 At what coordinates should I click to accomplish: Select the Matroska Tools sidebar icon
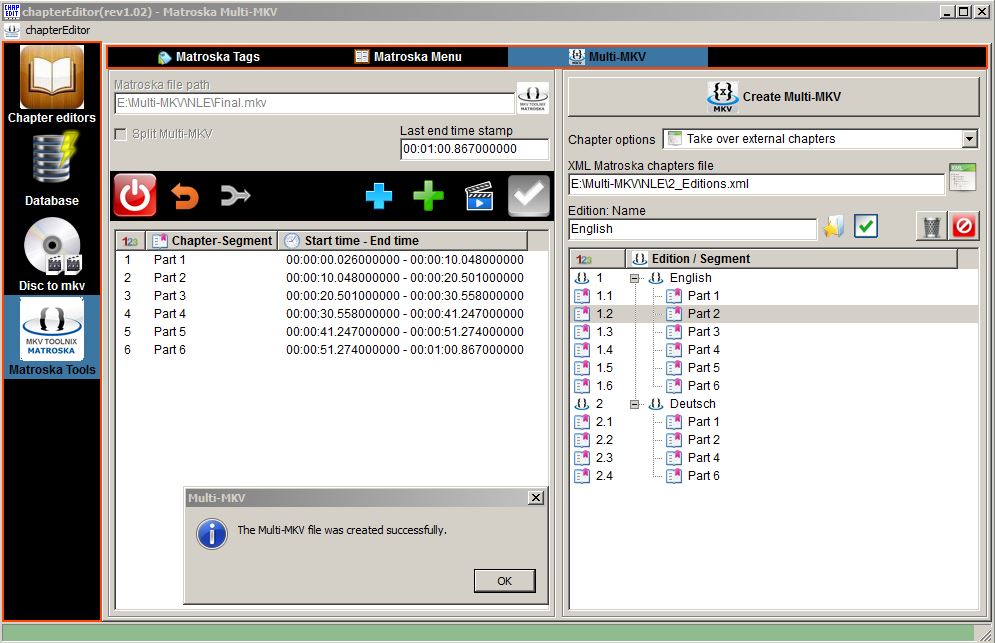52,337
